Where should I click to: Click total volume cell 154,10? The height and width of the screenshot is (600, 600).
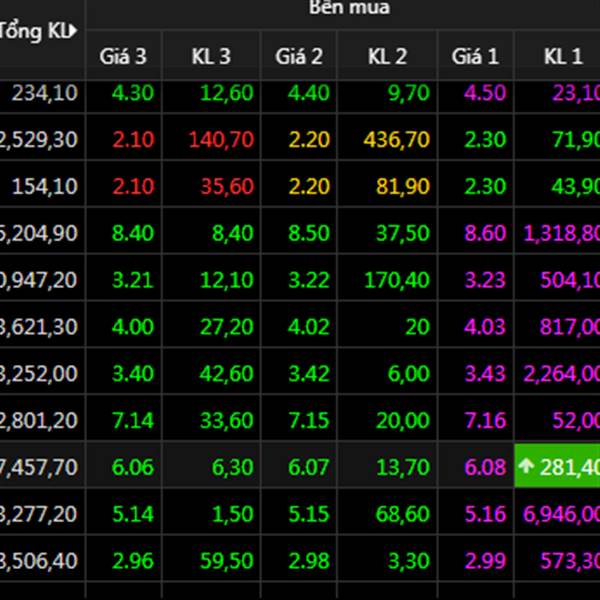45,186
